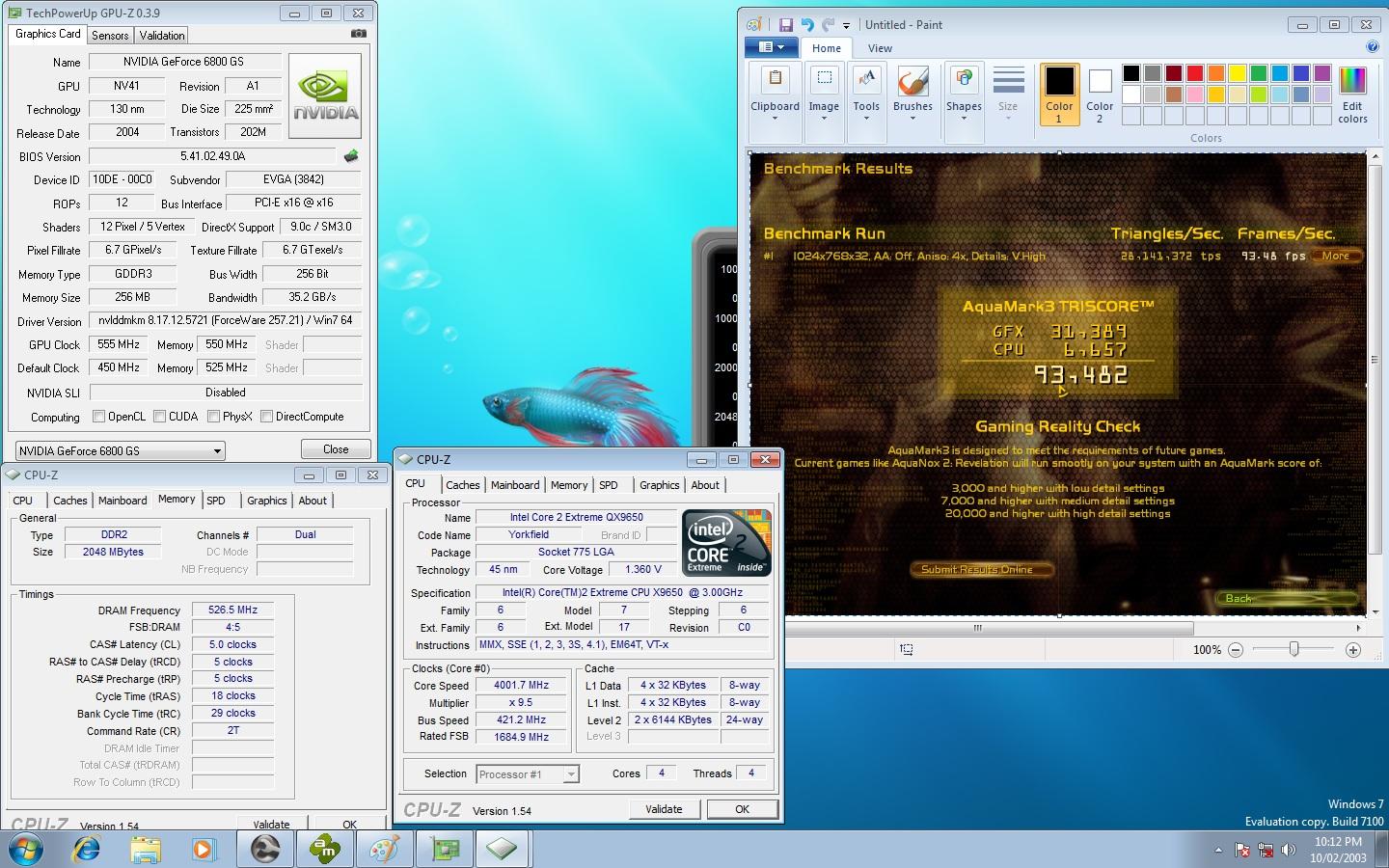Click the Undo arrow in Paint
The image size is (1389, 868).
[807, 25]
